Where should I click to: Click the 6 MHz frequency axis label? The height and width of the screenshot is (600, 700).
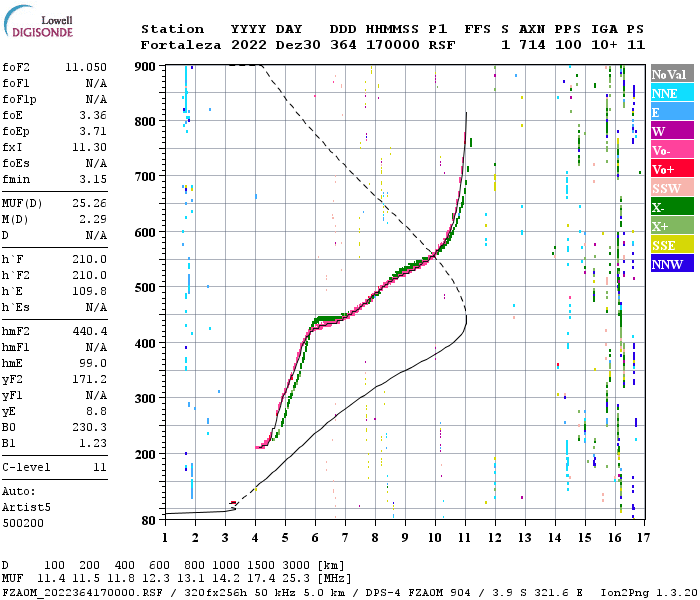315,538
